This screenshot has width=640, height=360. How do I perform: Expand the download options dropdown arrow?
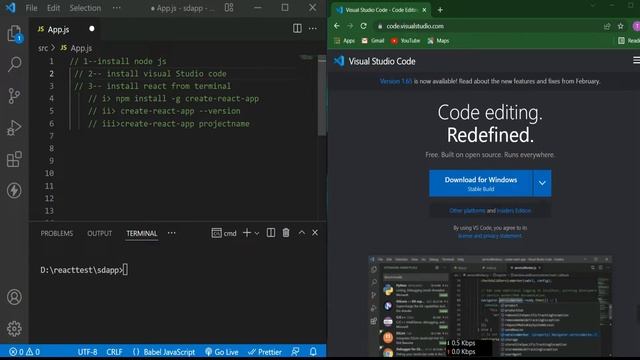[542, 183]
